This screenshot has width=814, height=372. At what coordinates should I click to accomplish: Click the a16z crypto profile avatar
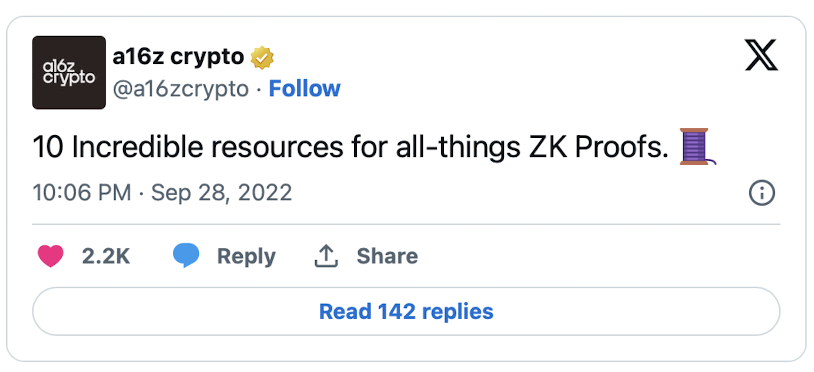pos(69,73)
